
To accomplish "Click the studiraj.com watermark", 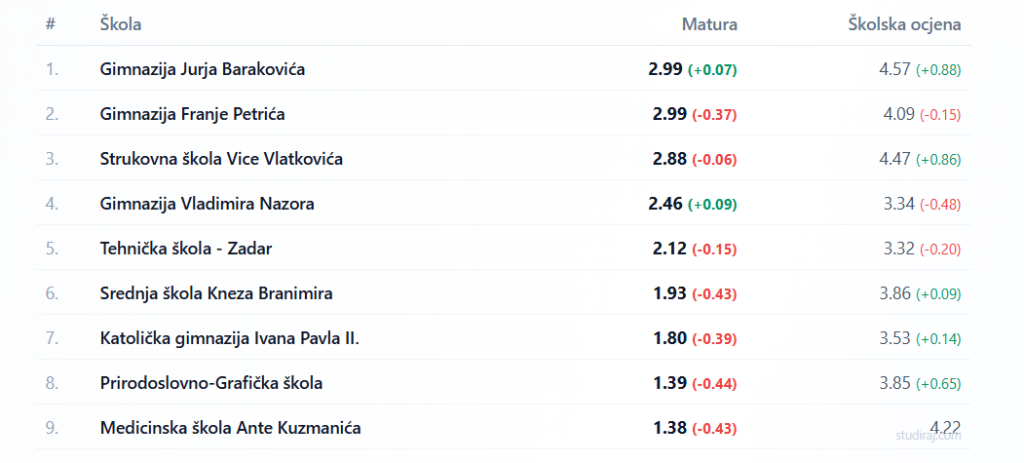I will (927, 436).
